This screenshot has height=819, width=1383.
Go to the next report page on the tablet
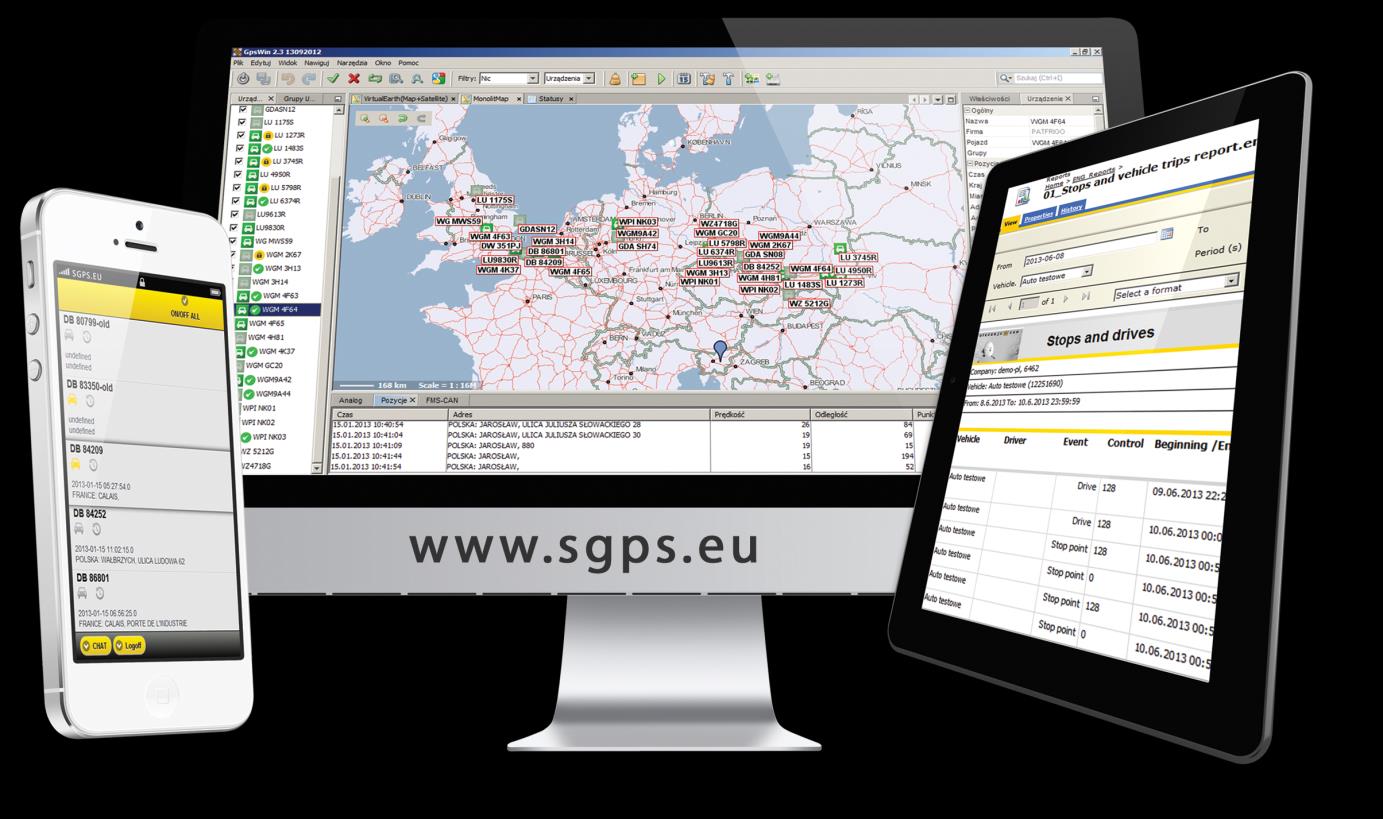(x=1065, y=299)
